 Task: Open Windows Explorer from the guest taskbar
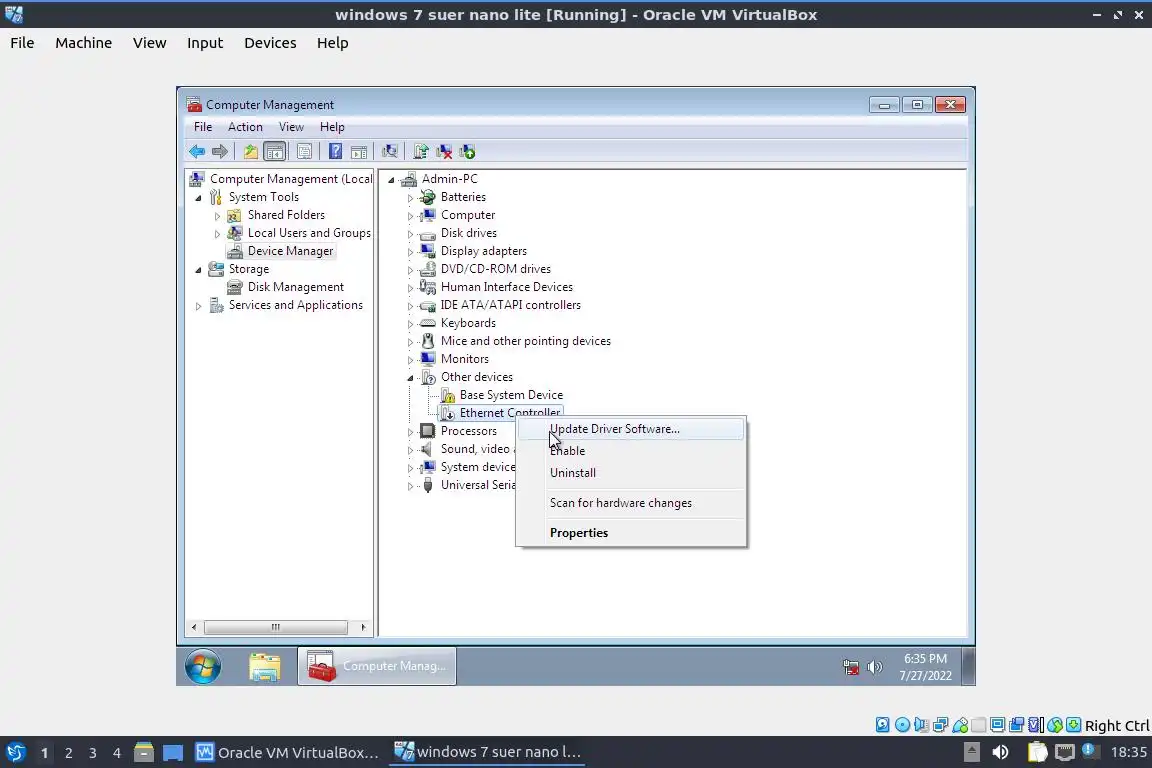click(x=264, y=667)
